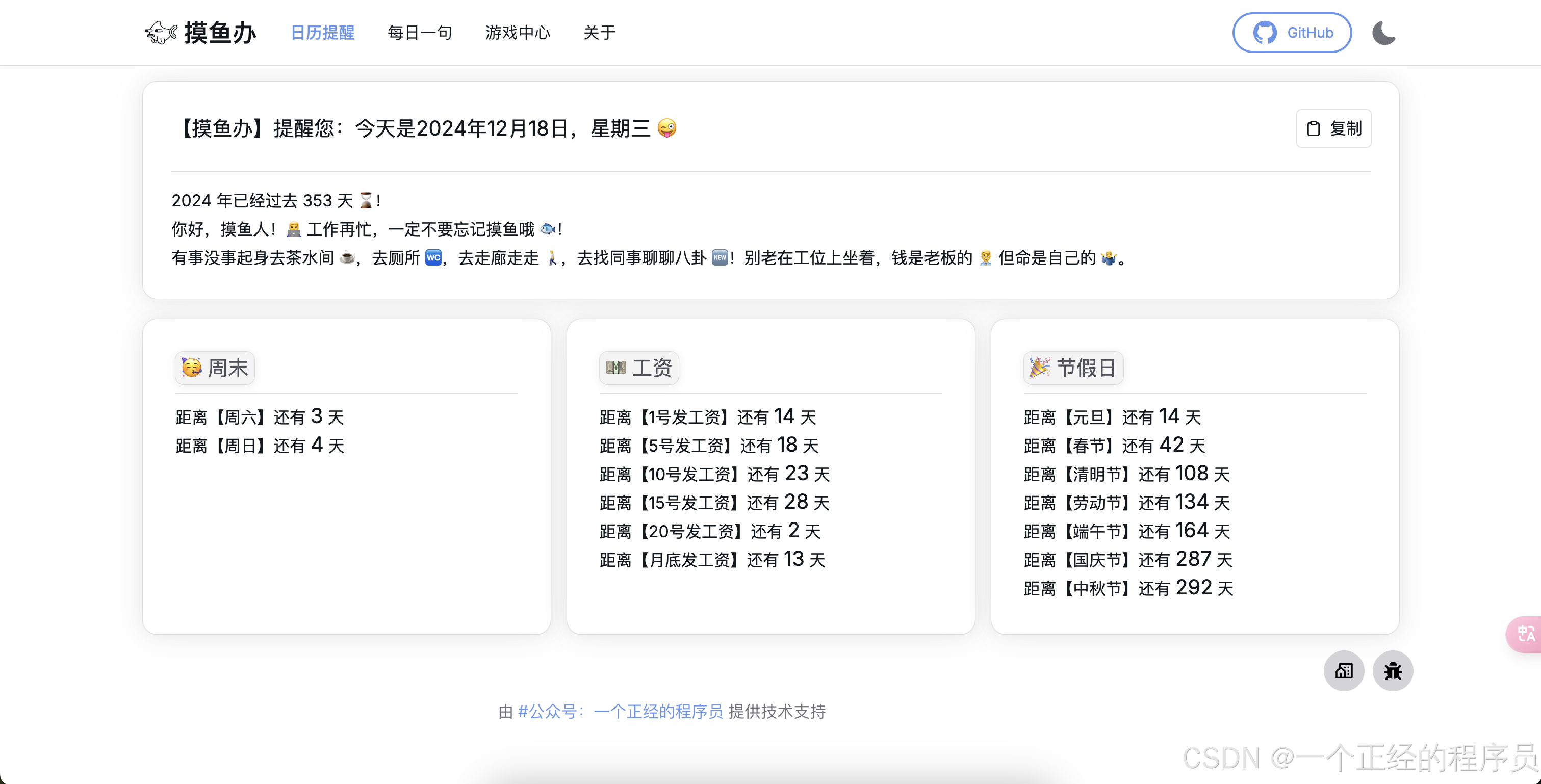This screenshot has width=1541, height=784.
Task: Click the clipboard Copy (复制) button
Action: [x=1333, y=128]
